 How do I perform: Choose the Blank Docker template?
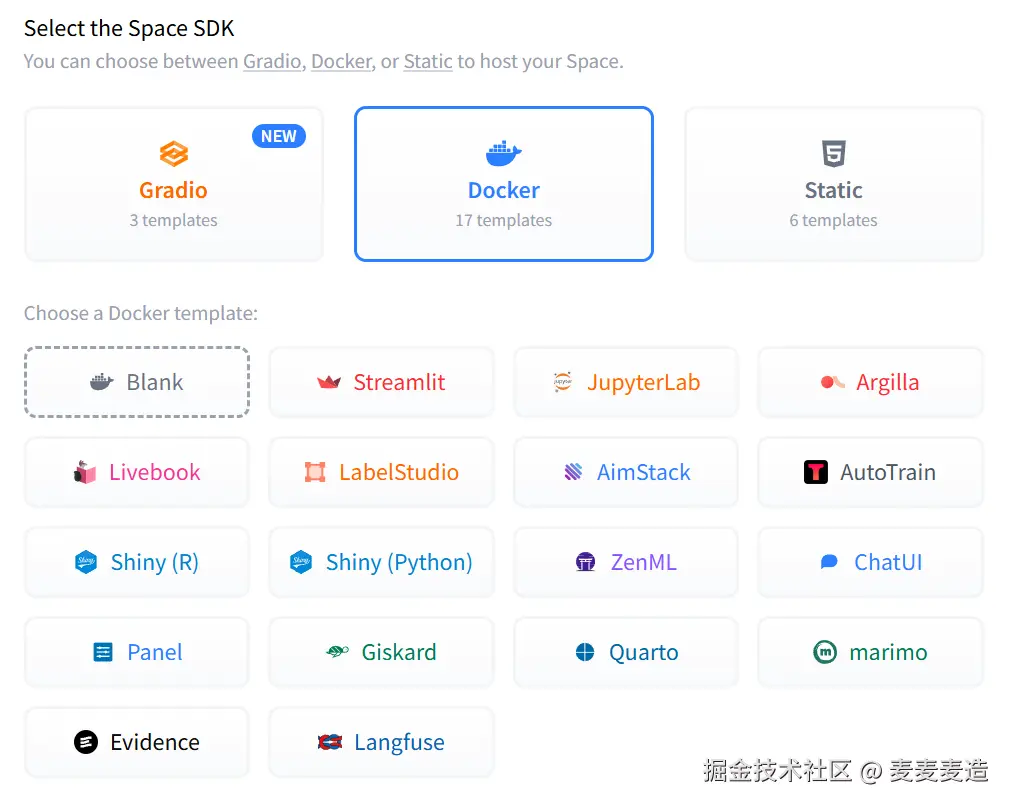click(137, 382)
